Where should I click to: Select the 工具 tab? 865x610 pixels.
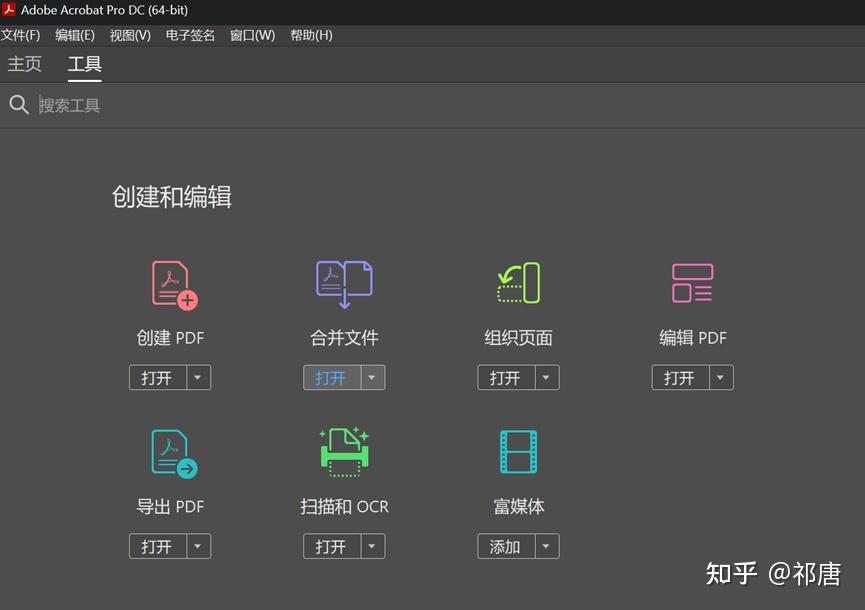pos(85,63)
